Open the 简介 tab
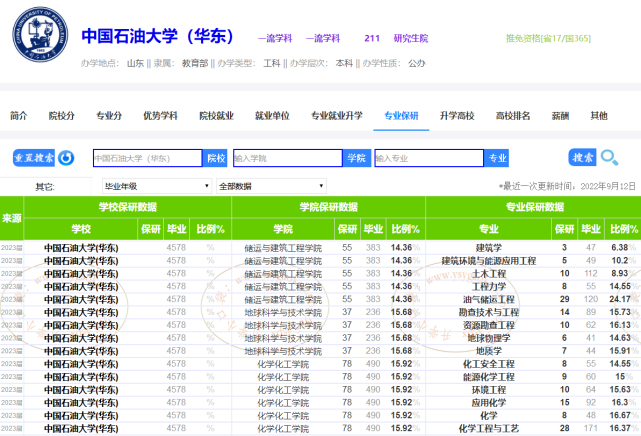This screenshot has width=641, height=436. pyautogui.click(x=18, y=116)
